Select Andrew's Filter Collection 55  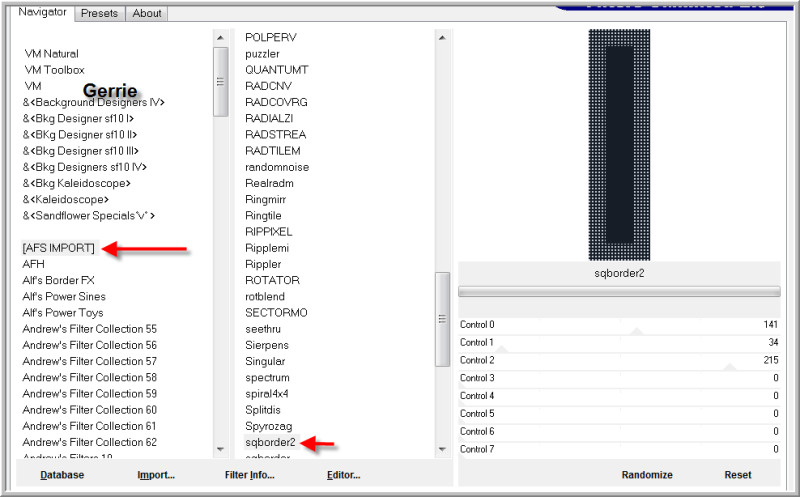[89, 329]
